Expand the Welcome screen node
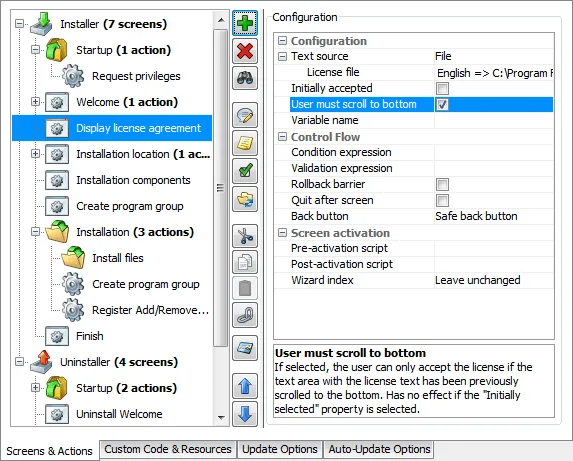Image resolution: width=573 pixels, height=461 pixels. (x=35, y=102)
